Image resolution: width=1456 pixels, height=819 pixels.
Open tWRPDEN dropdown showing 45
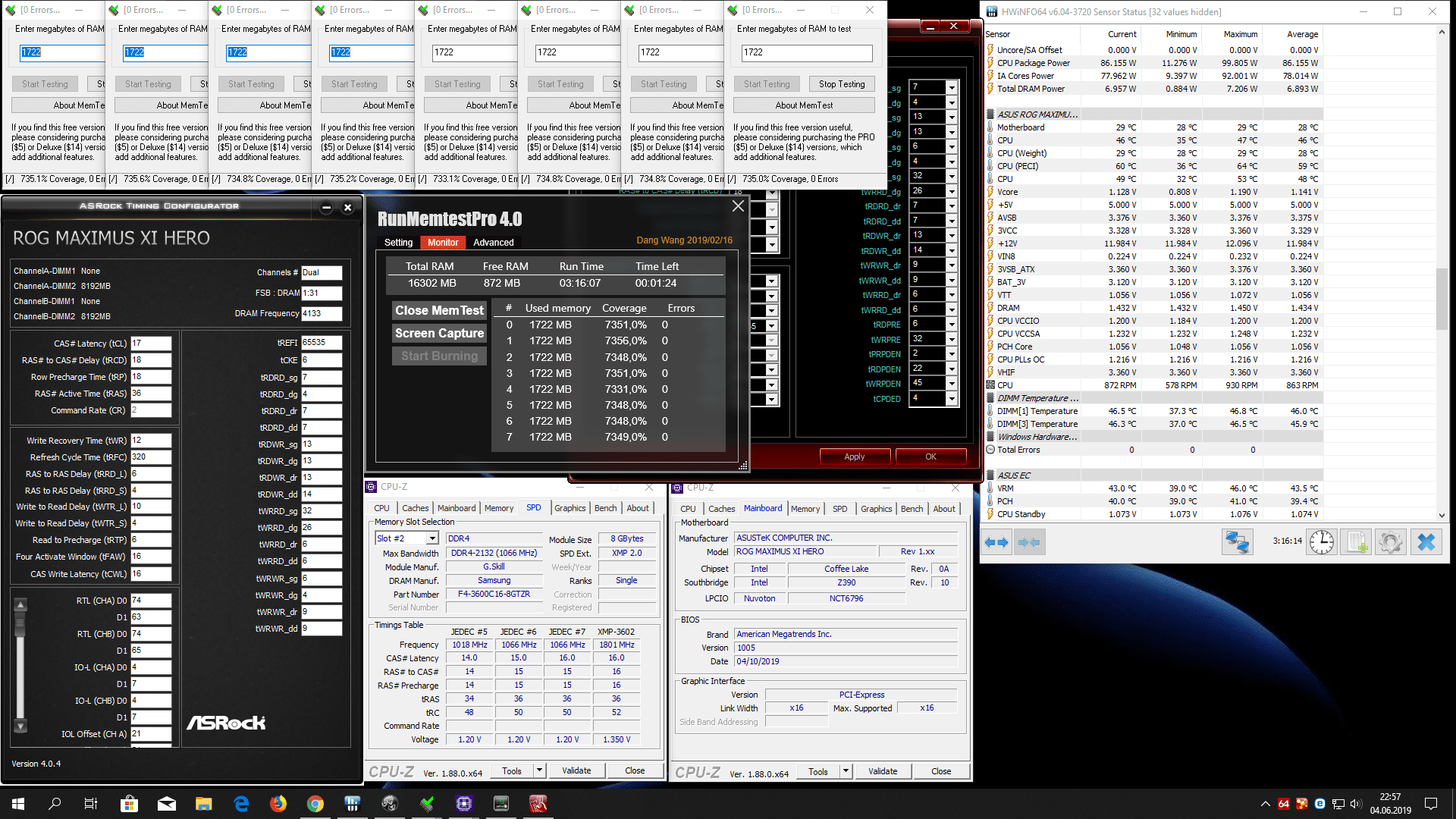pyautogui.click(x=951, y=383)
